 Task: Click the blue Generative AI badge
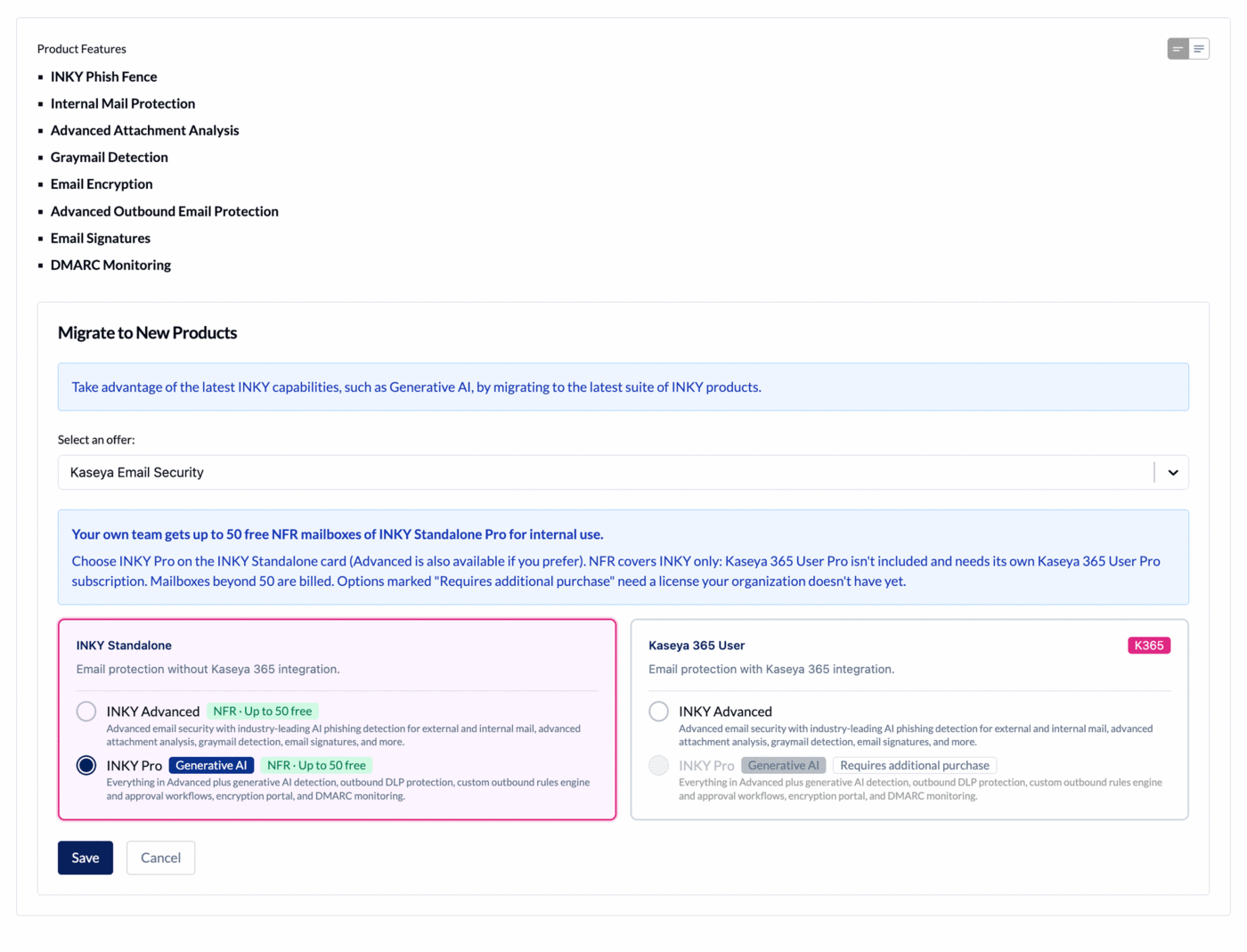[x=211, y=766]
